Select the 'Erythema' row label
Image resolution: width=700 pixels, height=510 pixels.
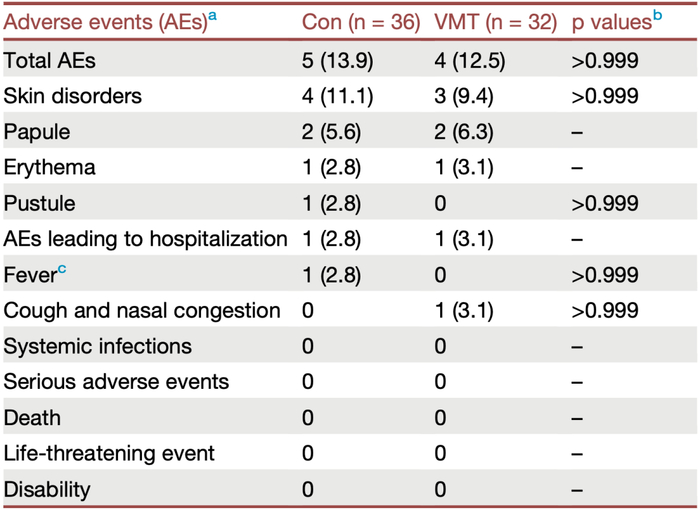49,168
